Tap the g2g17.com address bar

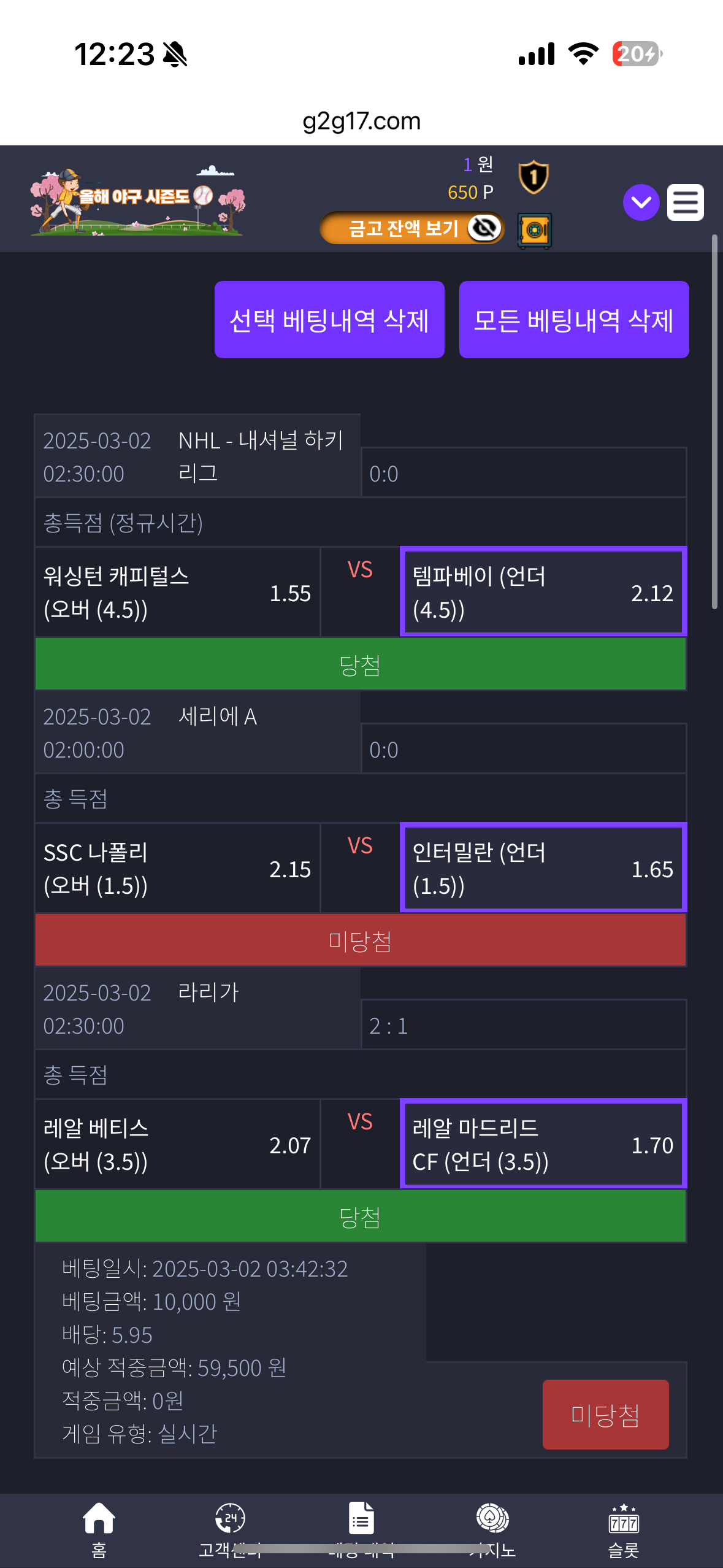(x=361, y=121)
